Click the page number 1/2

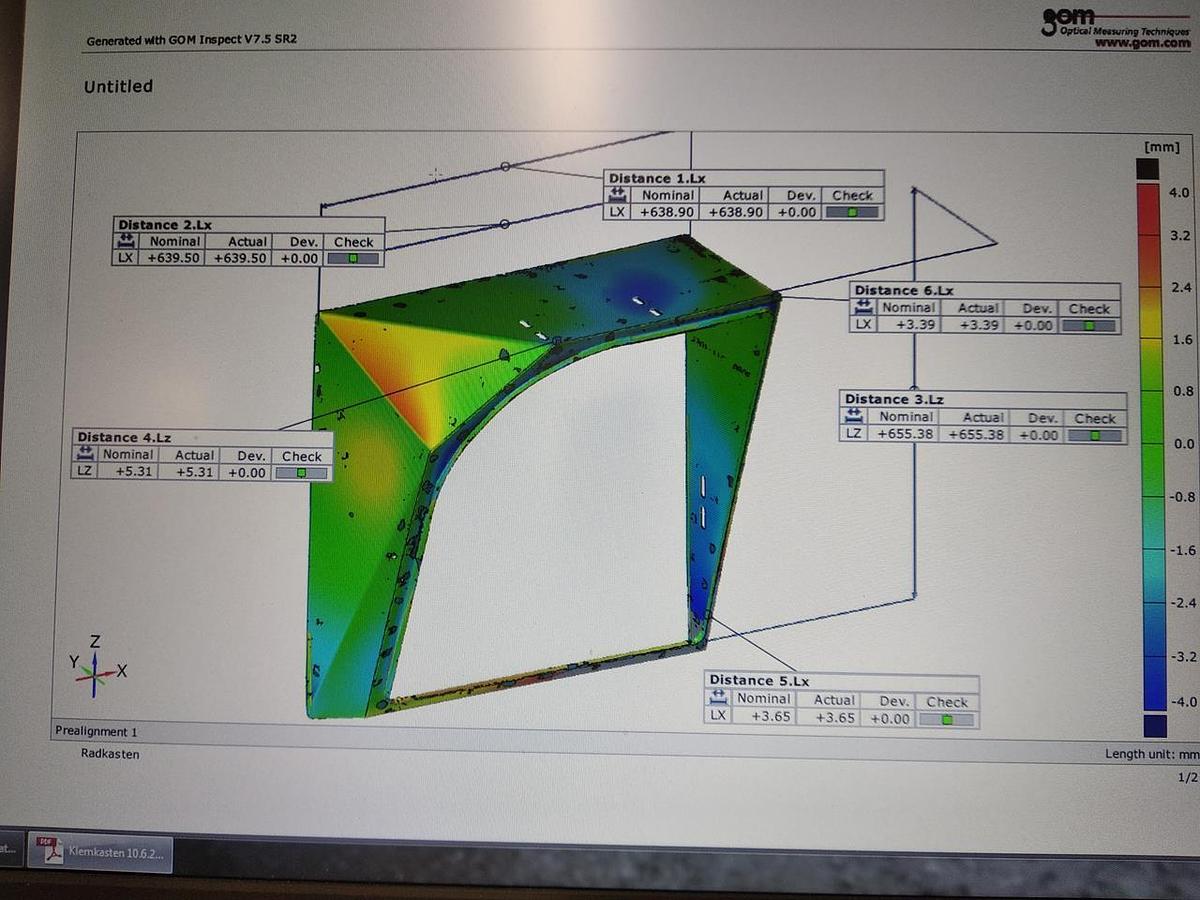click(1187, 777)
